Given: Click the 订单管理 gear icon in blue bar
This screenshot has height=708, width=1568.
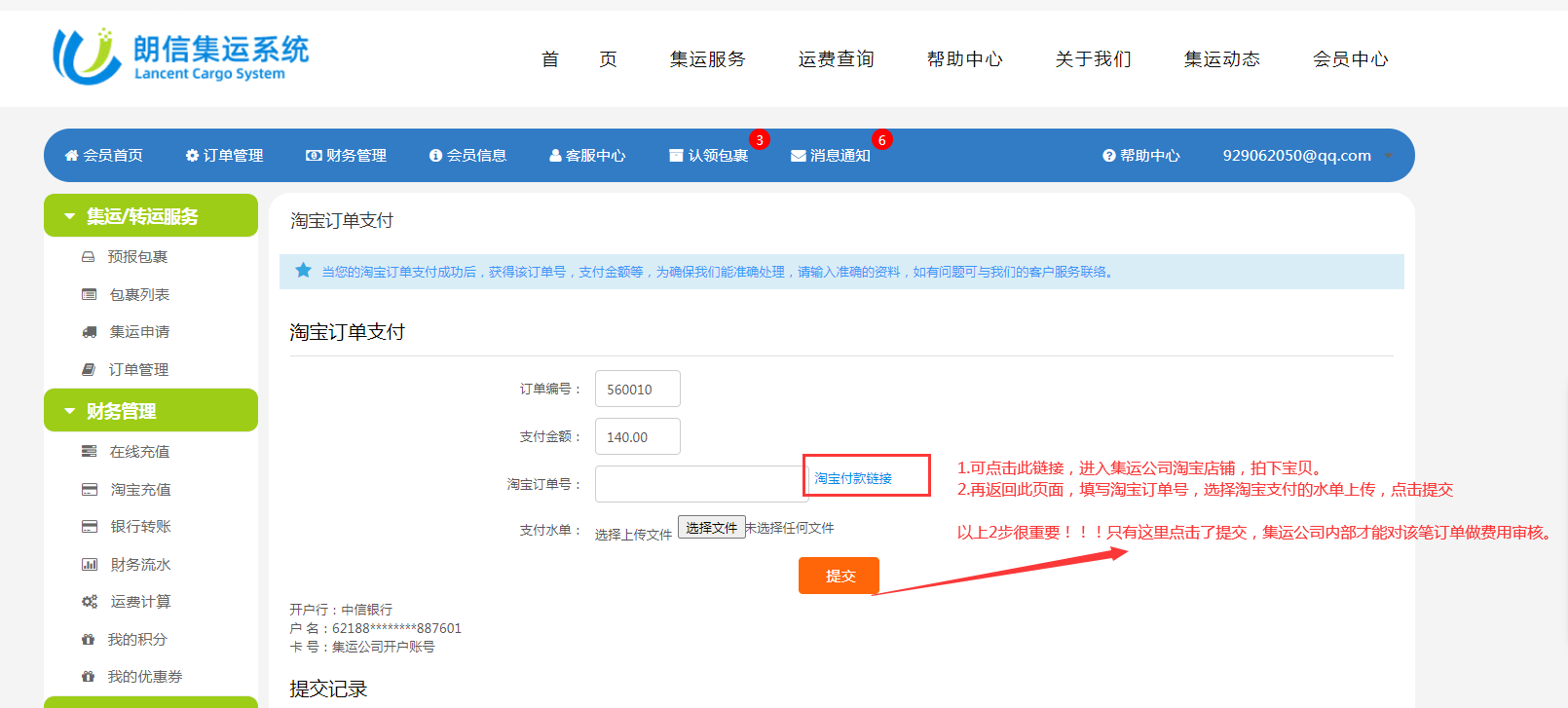Looking at the screenshot, I should tap(192, 156).
